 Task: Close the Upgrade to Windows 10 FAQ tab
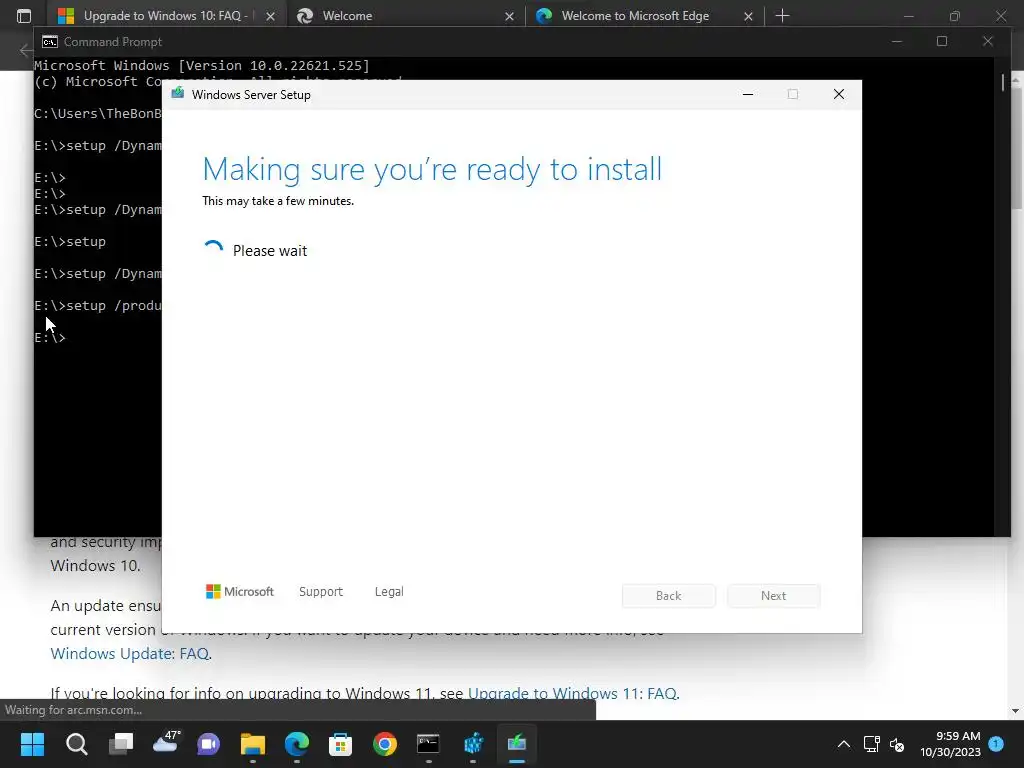click(x=270, y=16)
